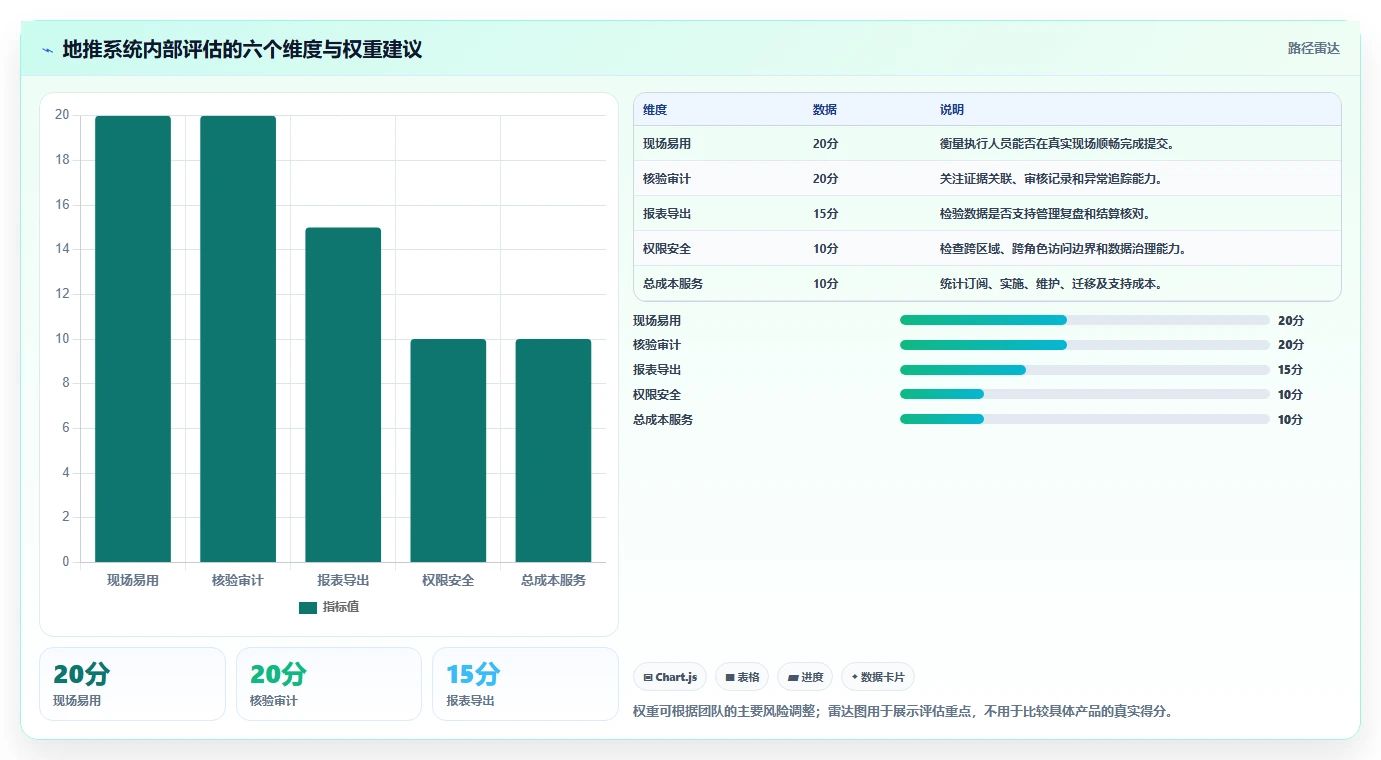Click the 现场易用 x-axis label

click(133, 580)
